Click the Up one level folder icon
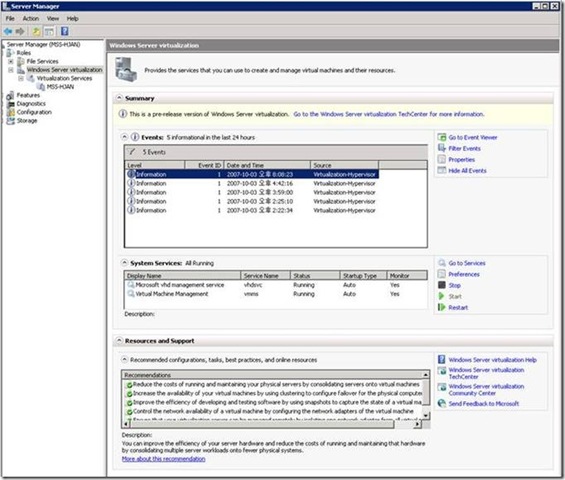Screen dimensions: 565x480 (x=36, y=31)
